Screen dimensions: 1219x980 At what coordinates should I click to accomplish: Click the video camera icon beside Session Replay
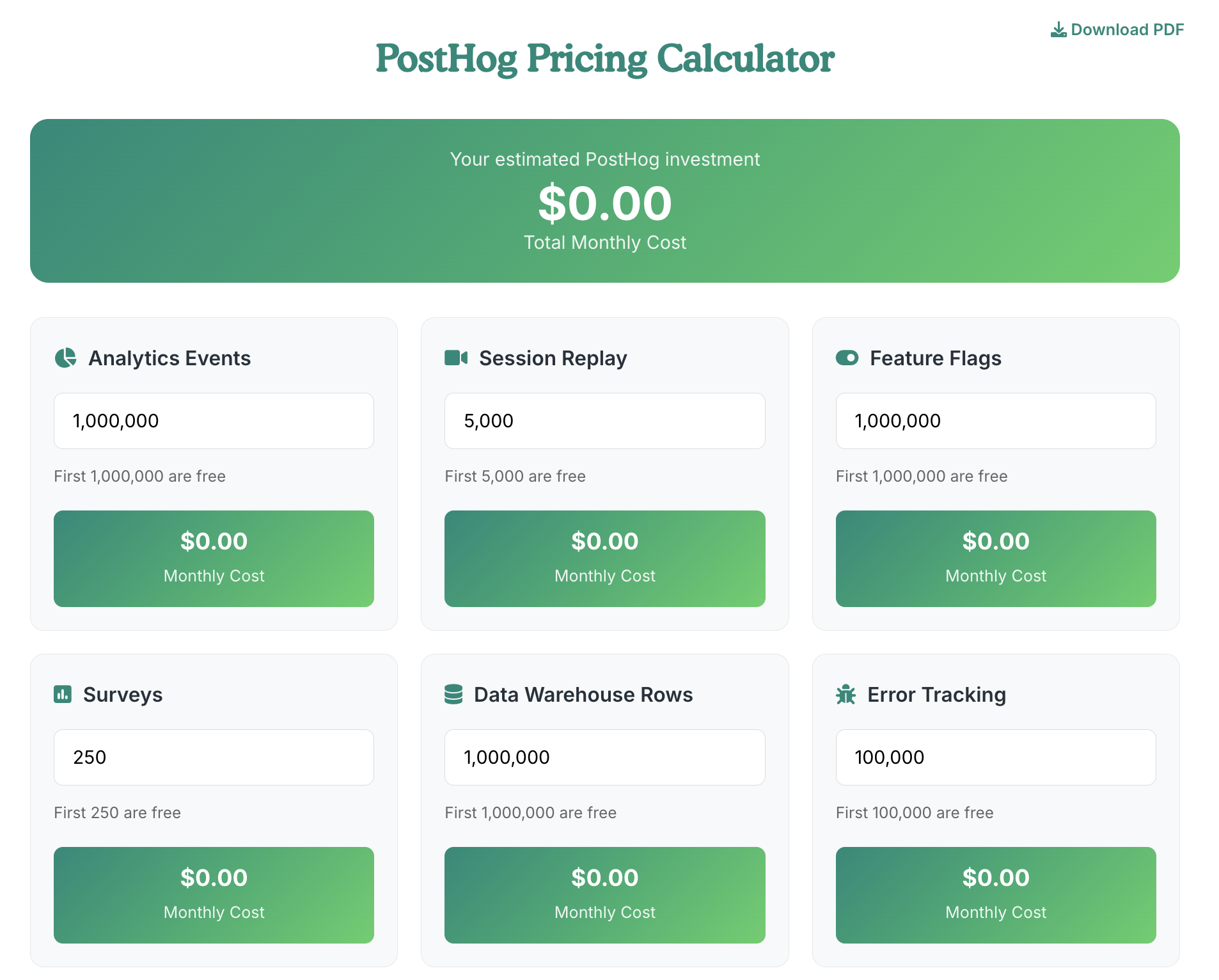pyautogui.click(x=455, y=358)
